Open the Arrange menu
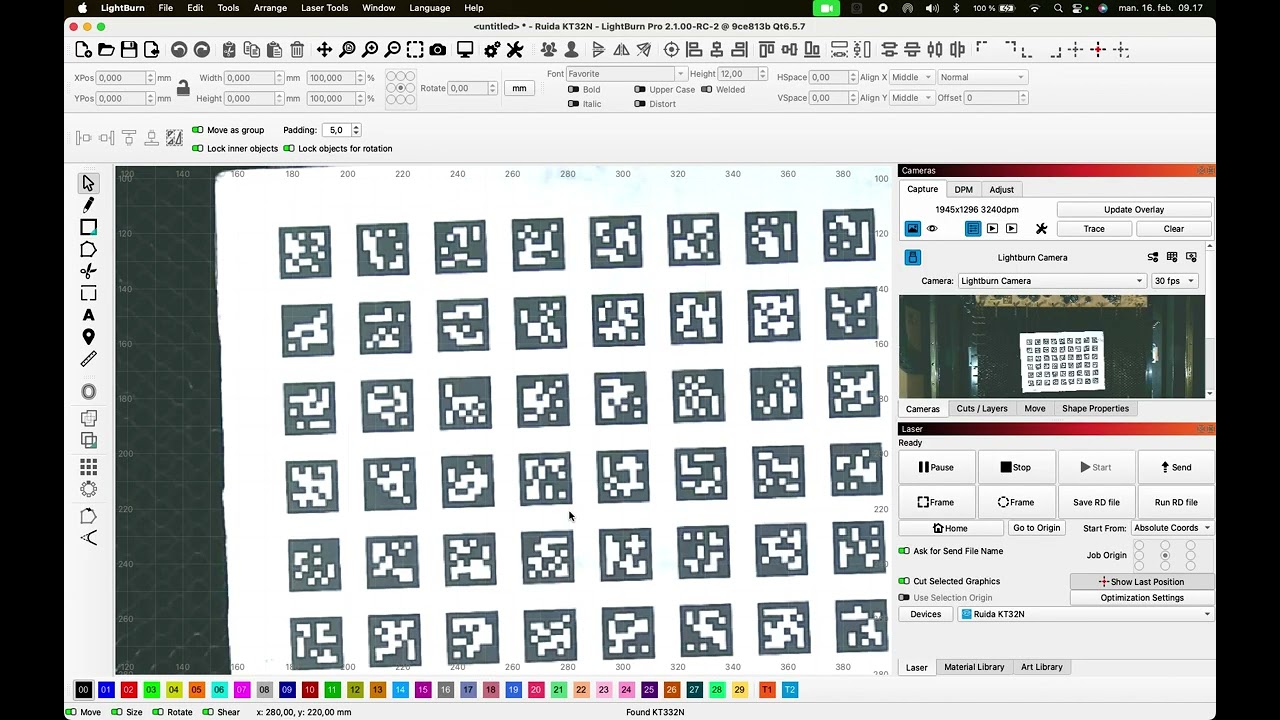1280x720 pixels. [270, 8]
